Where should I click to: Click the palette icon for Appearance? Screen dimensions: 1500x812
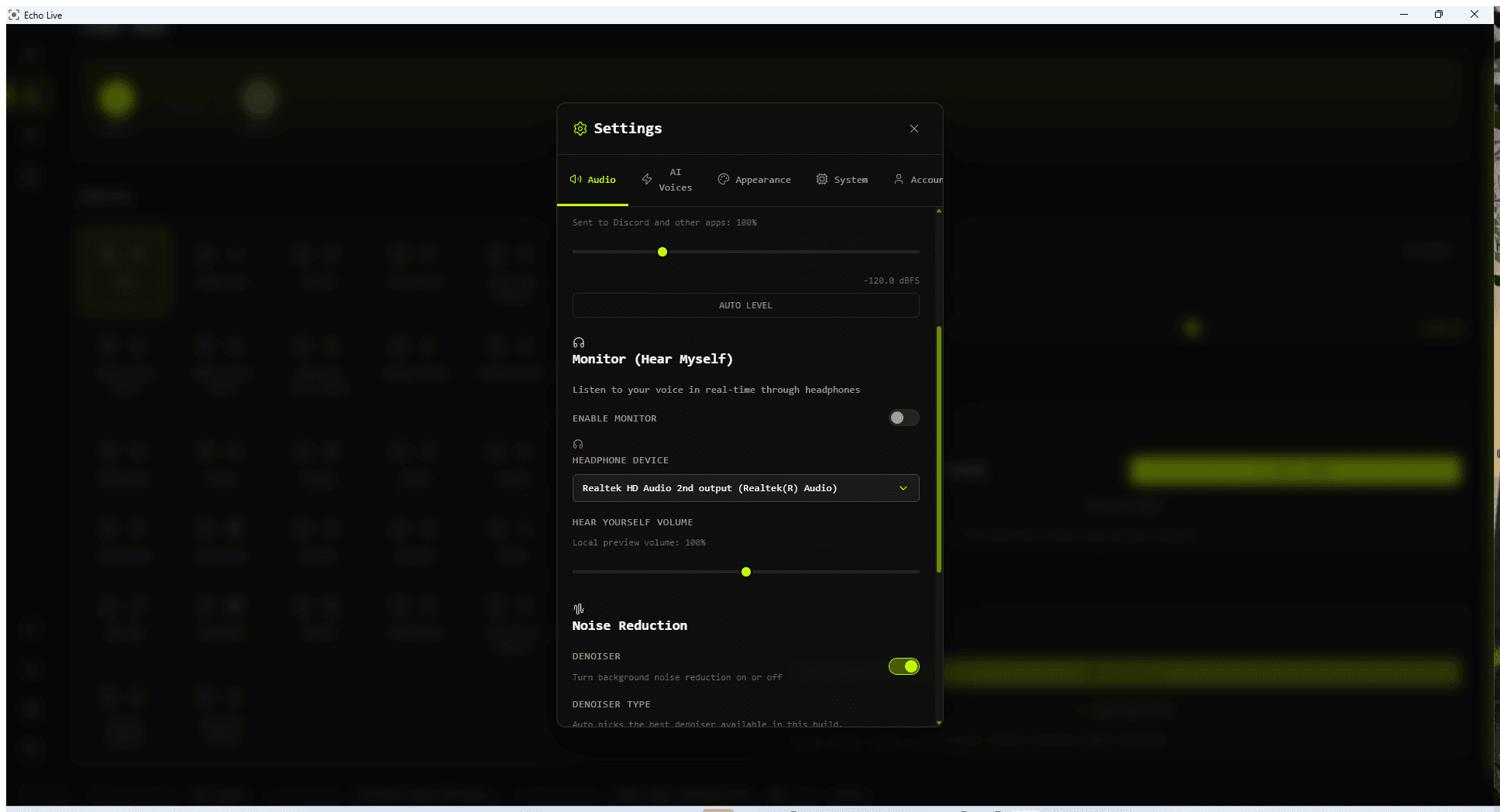[x=724, y=179]
